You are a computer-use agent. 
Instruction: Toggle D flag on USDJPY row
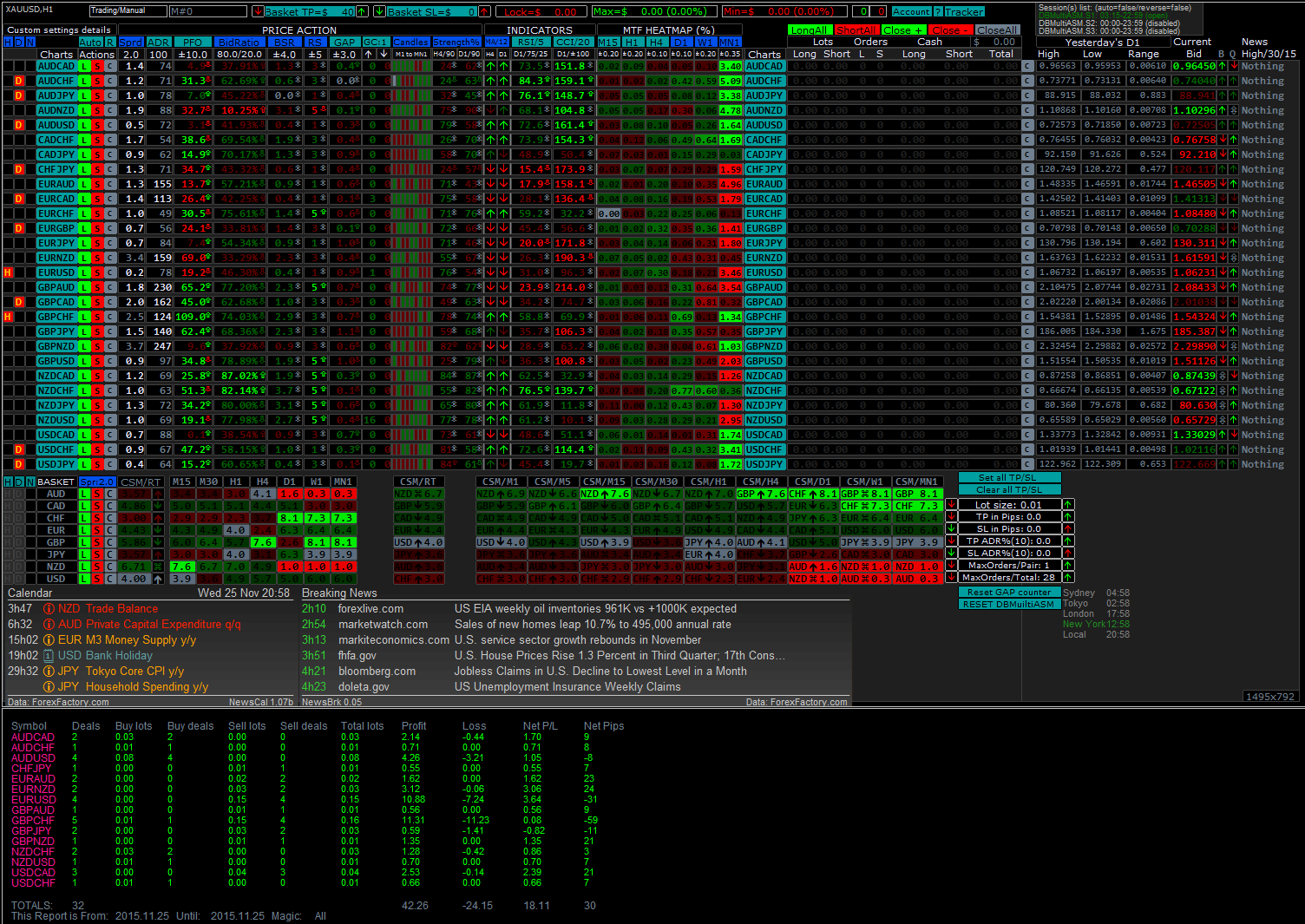19,464
